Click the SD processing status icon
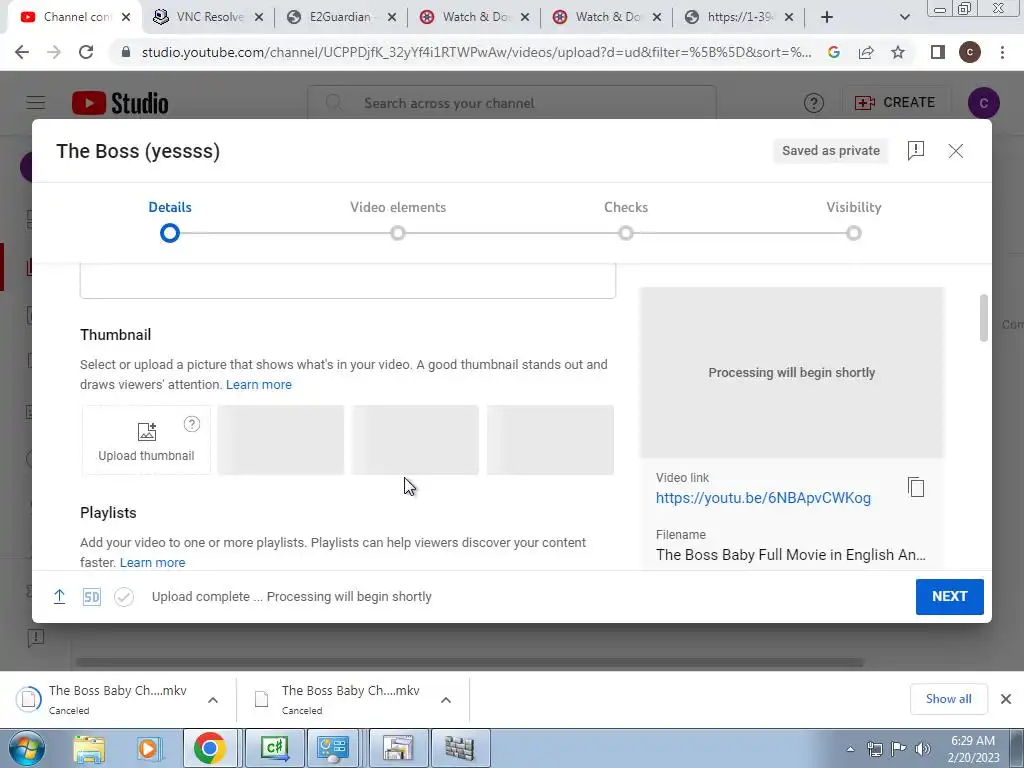The height and width of the screenshot is (768, 1024). (x=91, y=597)
